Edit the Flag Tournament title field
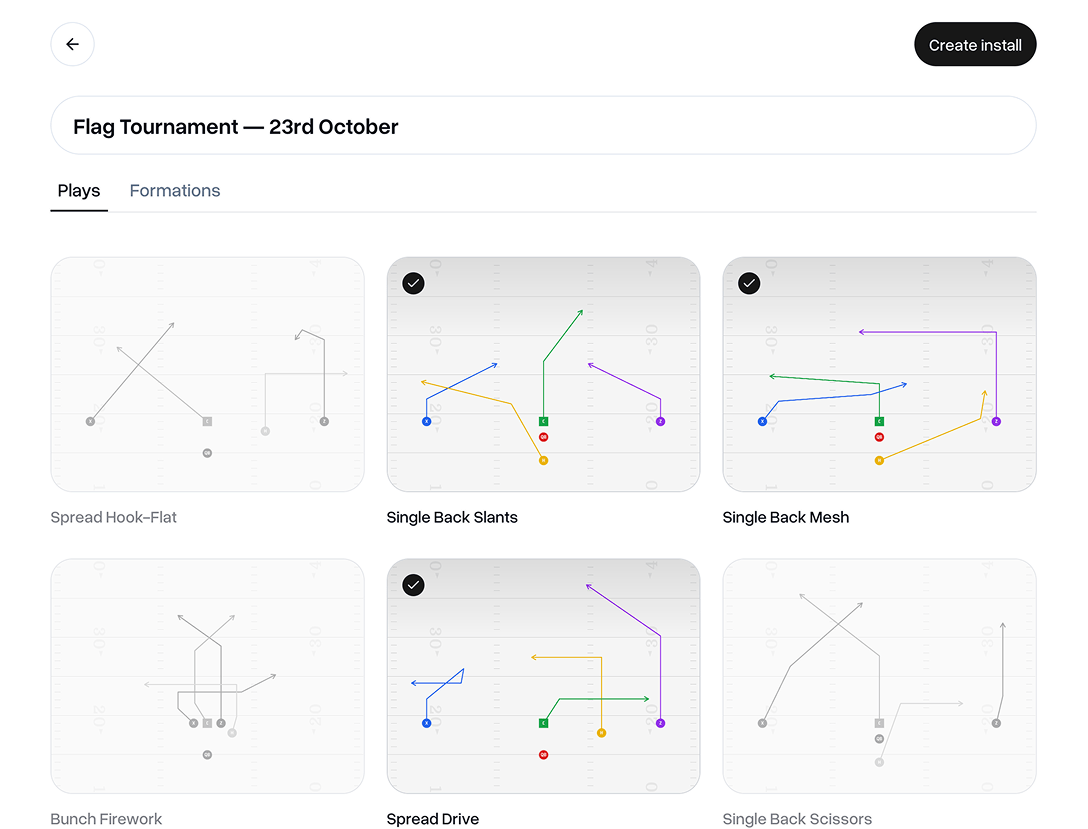The image size is (1088, 829). click(543, 126)
